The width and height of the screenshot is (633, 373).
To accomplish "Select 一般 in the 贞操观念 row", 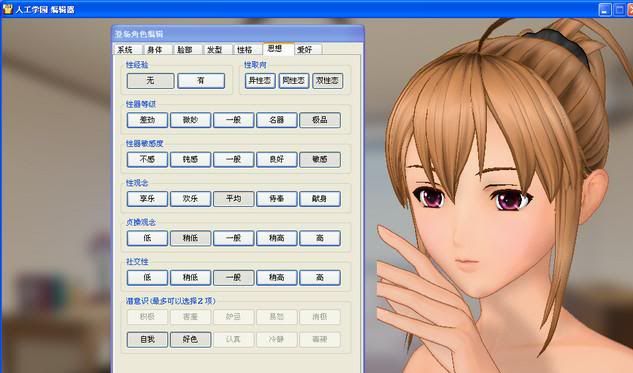I will (233, 238).
